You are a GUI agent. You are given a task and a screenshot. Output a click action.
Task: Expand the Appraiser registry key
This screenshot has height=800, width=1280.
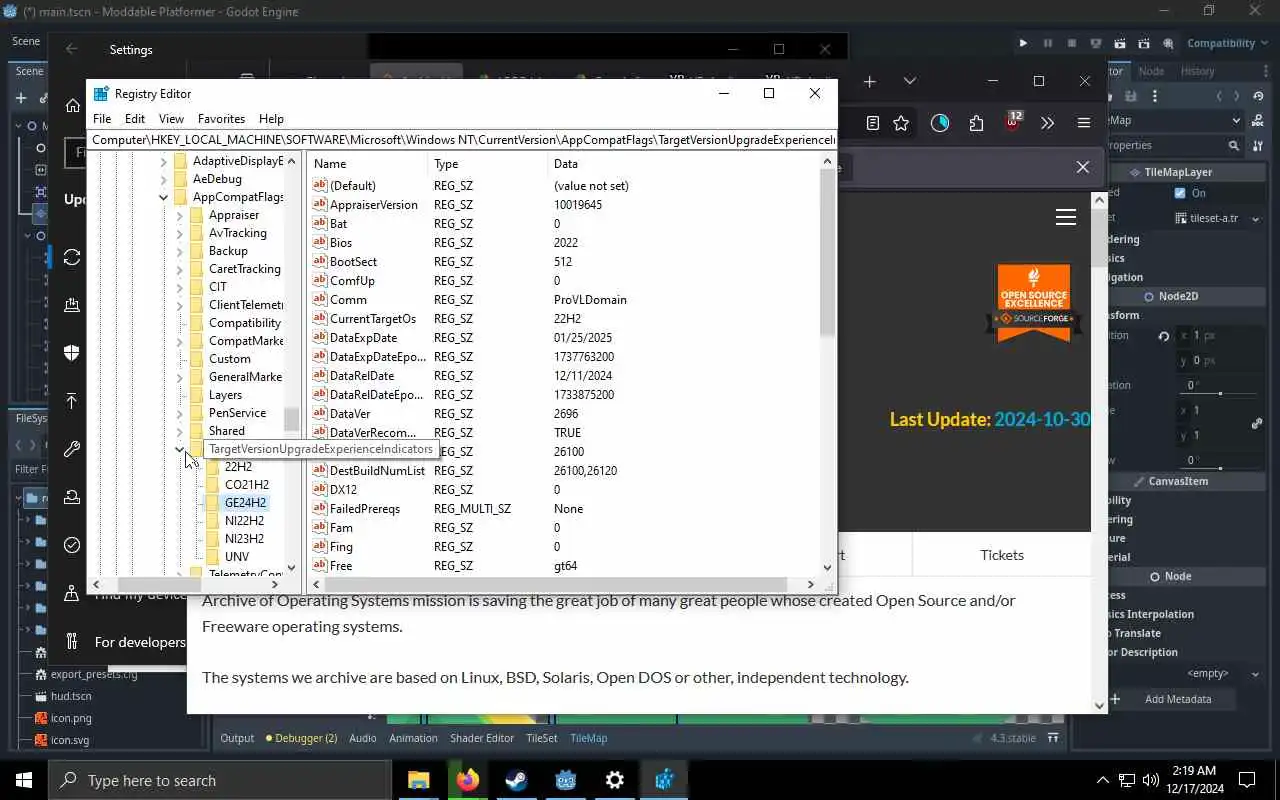[179, 215]
